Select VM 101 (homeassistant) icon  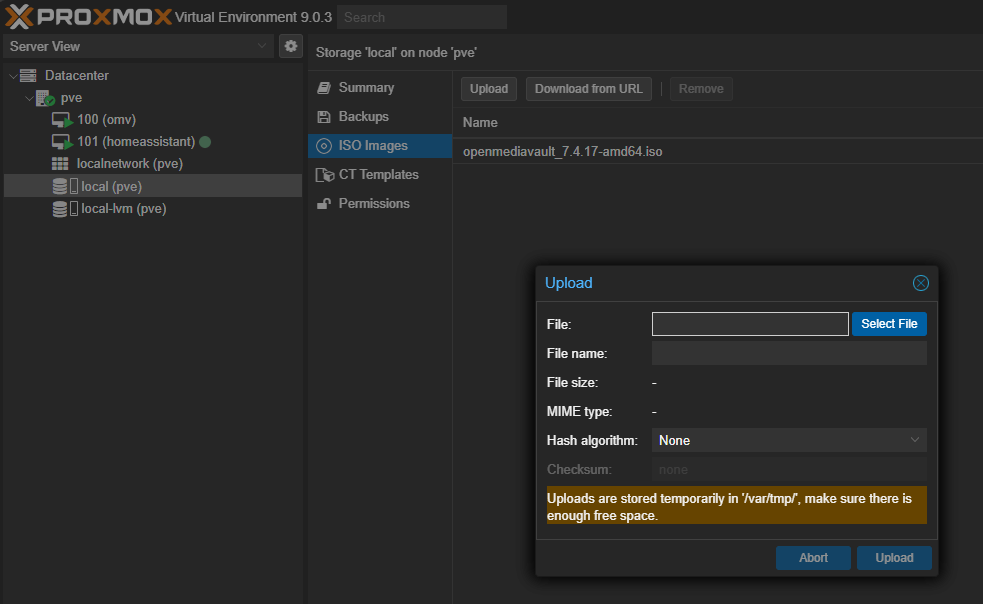tap(62, 142)
